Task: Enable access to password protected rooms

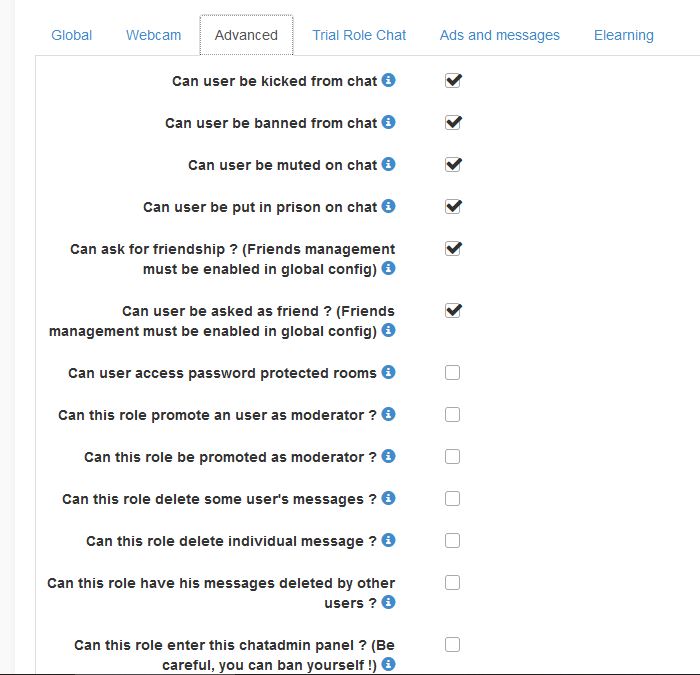Action: (453, 373)
